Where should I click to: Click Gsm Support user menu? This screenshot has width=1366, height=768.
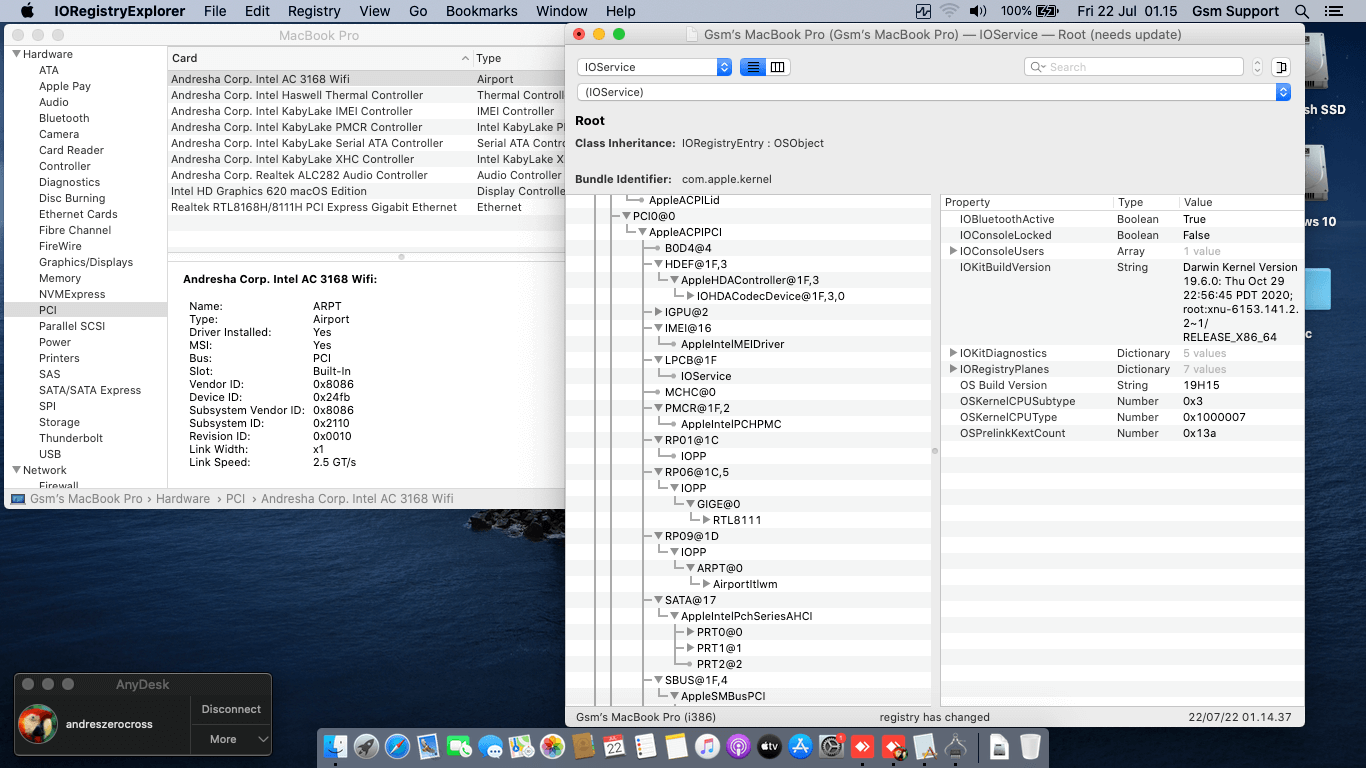click(1235, 11)
